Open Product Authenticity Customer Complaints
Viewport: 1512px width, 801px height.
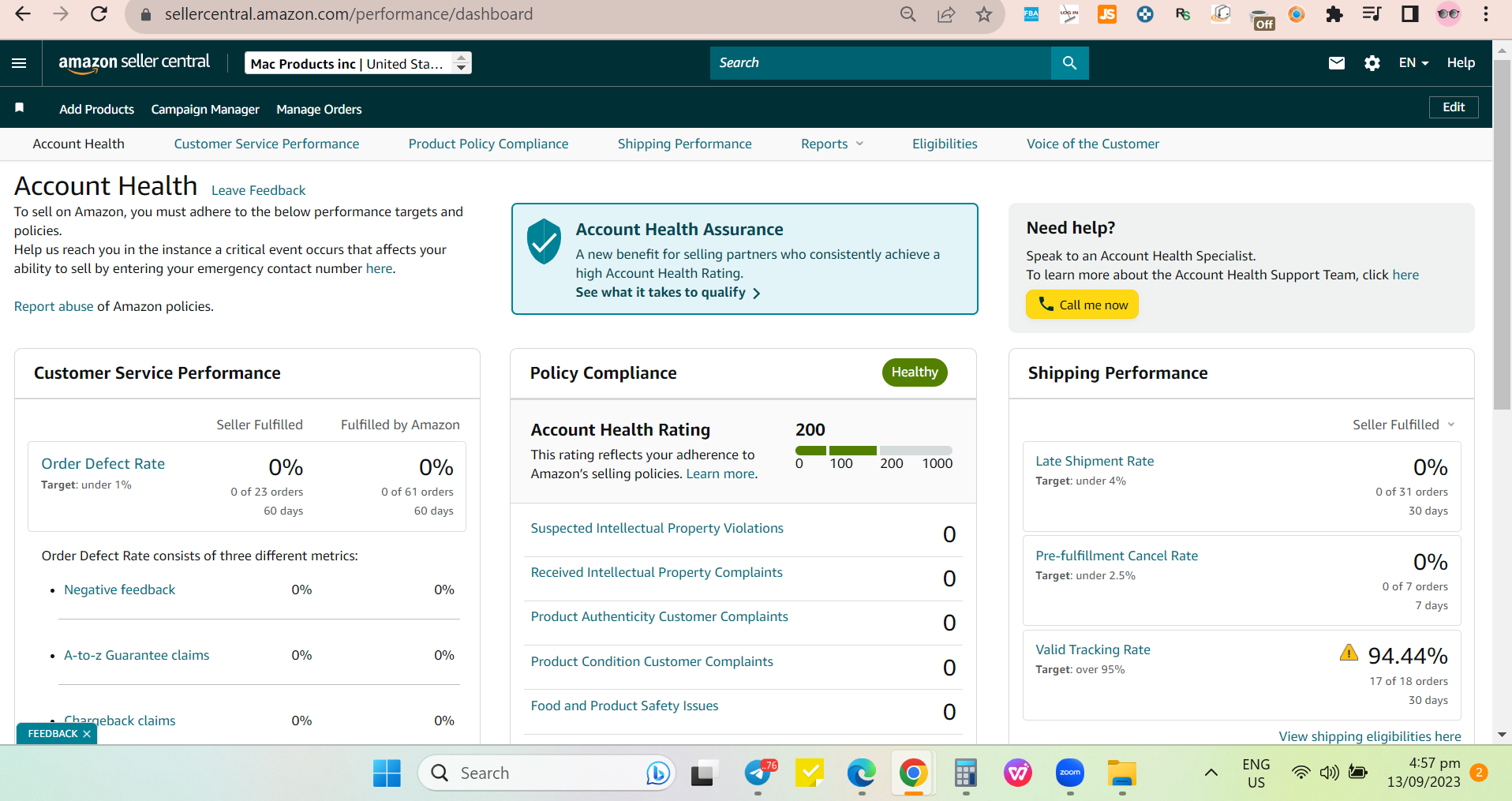[660, 616]
